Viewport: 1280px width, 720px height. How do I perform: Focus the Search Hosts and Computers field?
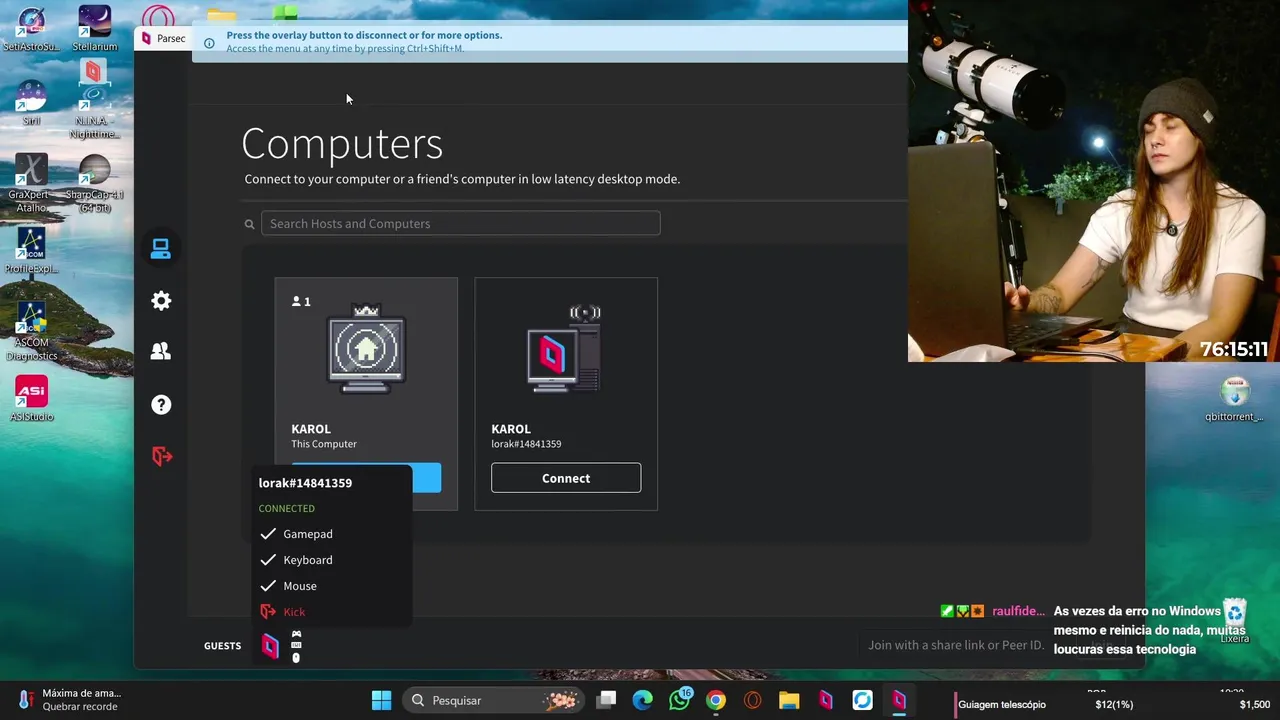[x=460, y=223]
